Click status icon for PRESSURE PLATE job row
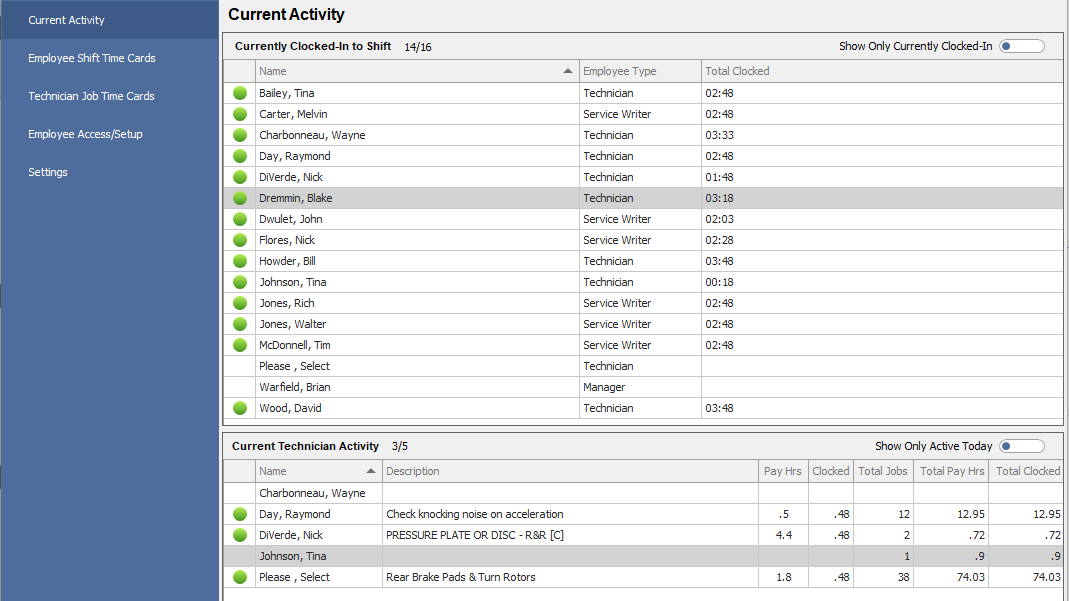The image size is (1069, 601). 240,535
